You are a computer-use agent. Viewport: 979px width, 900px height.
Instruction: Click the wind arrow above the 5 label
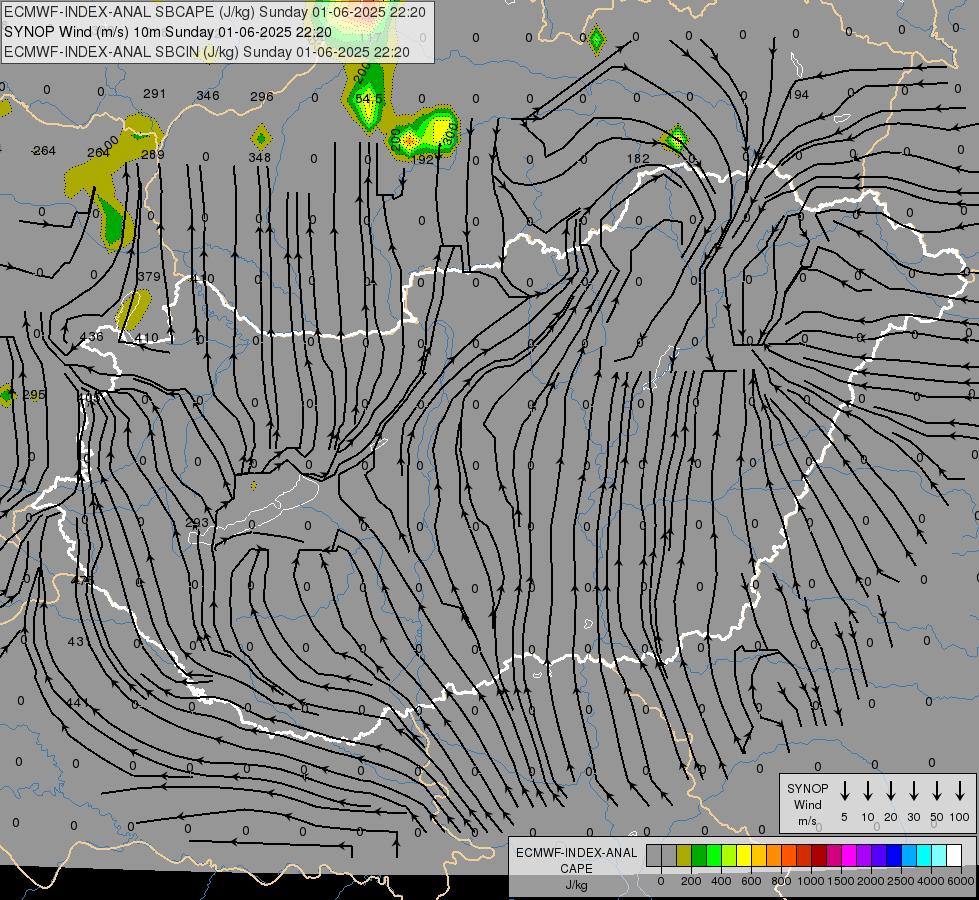tap(844, 790)
